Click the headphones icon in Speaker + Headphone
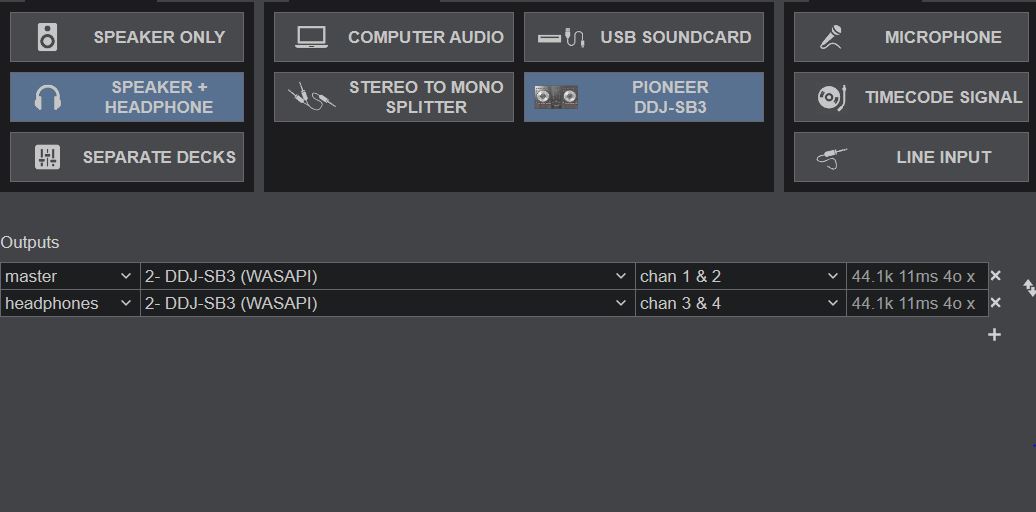 pyautogui.click(x=48, y=98)
